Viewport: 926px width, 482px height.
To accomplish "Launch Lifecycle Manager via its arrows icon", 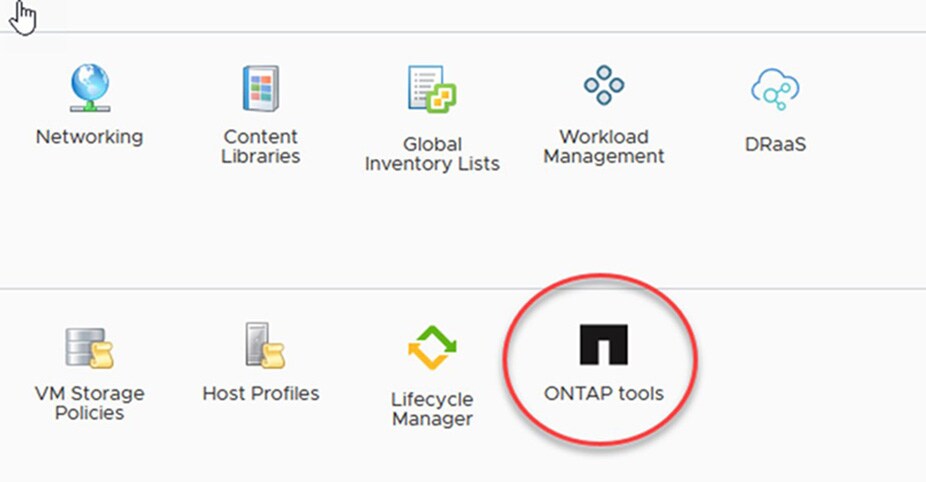I will pyautogui.click(x=432, y=349).
